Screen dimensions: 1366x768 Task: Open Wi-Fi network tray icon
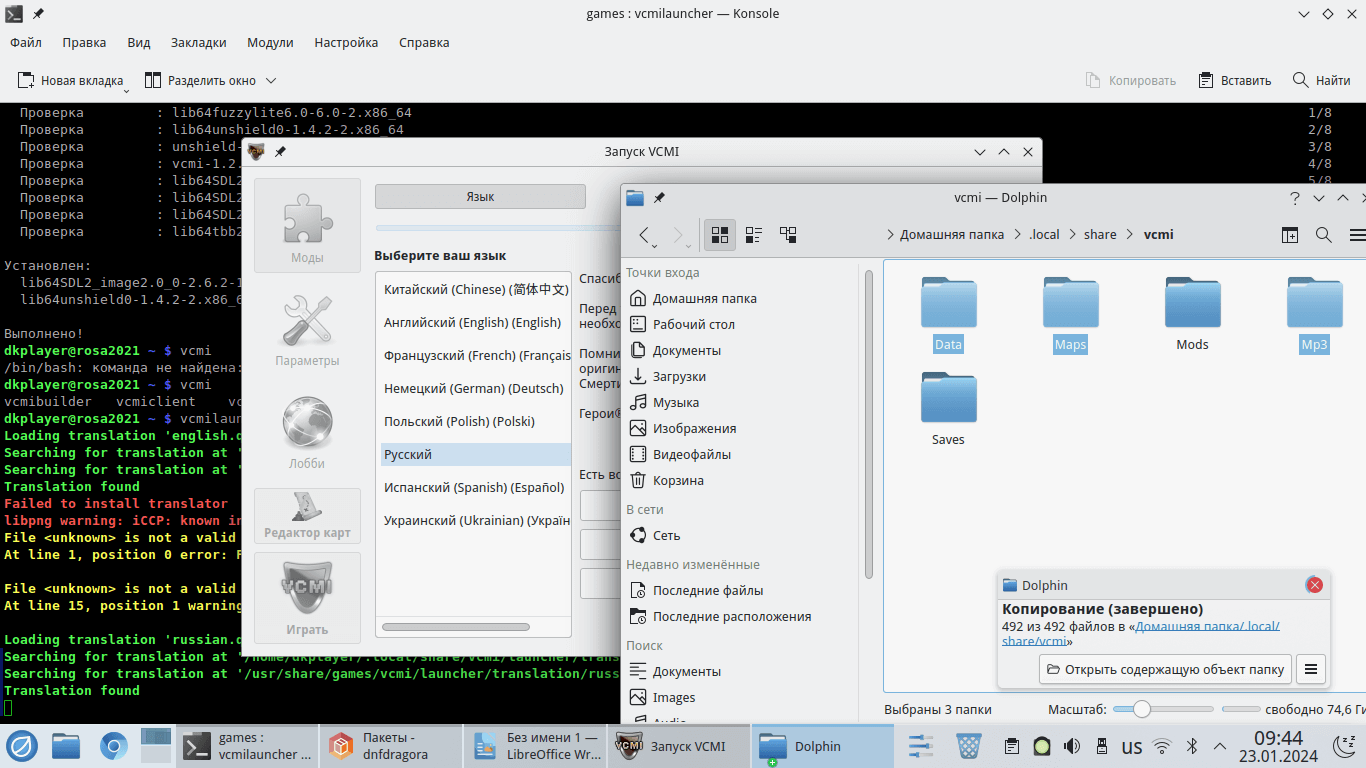pos(1162,746)
